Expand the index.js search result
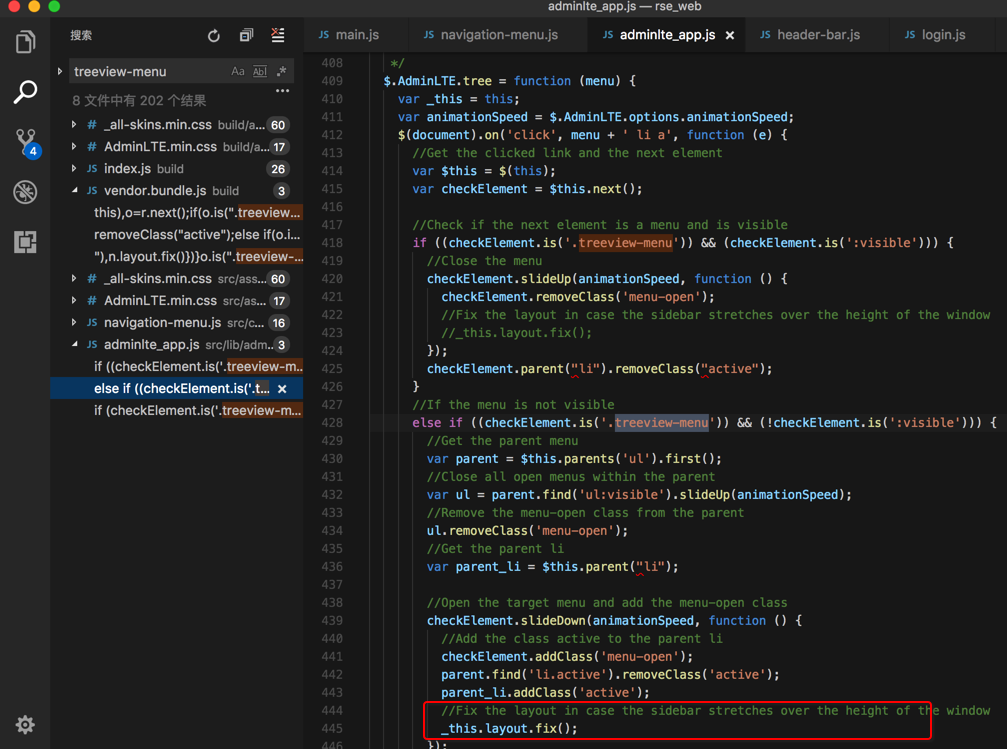The width and height of the screenshot is (1007, 749). tap(74, 169)
